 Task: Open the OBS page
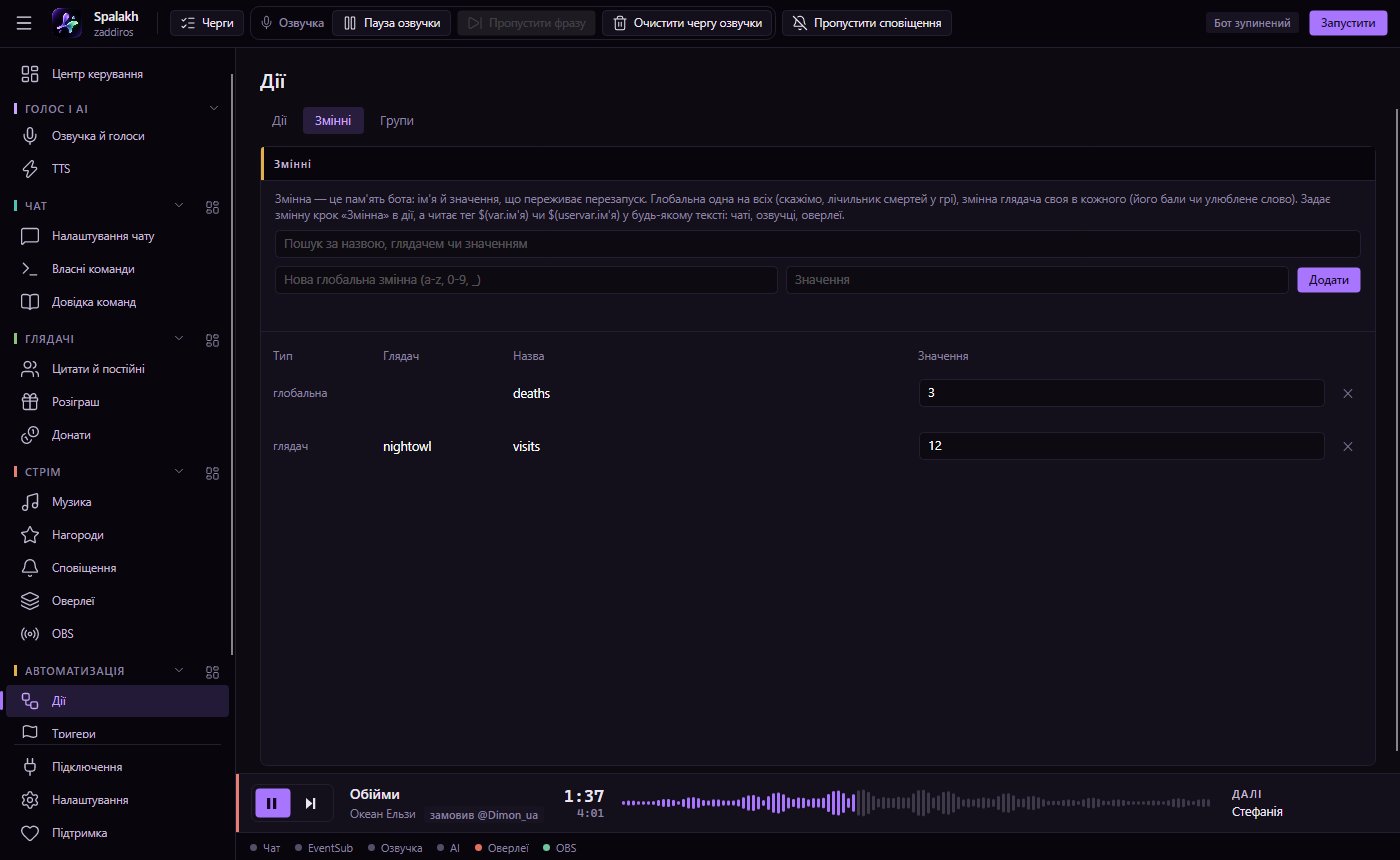coord(117,634)
